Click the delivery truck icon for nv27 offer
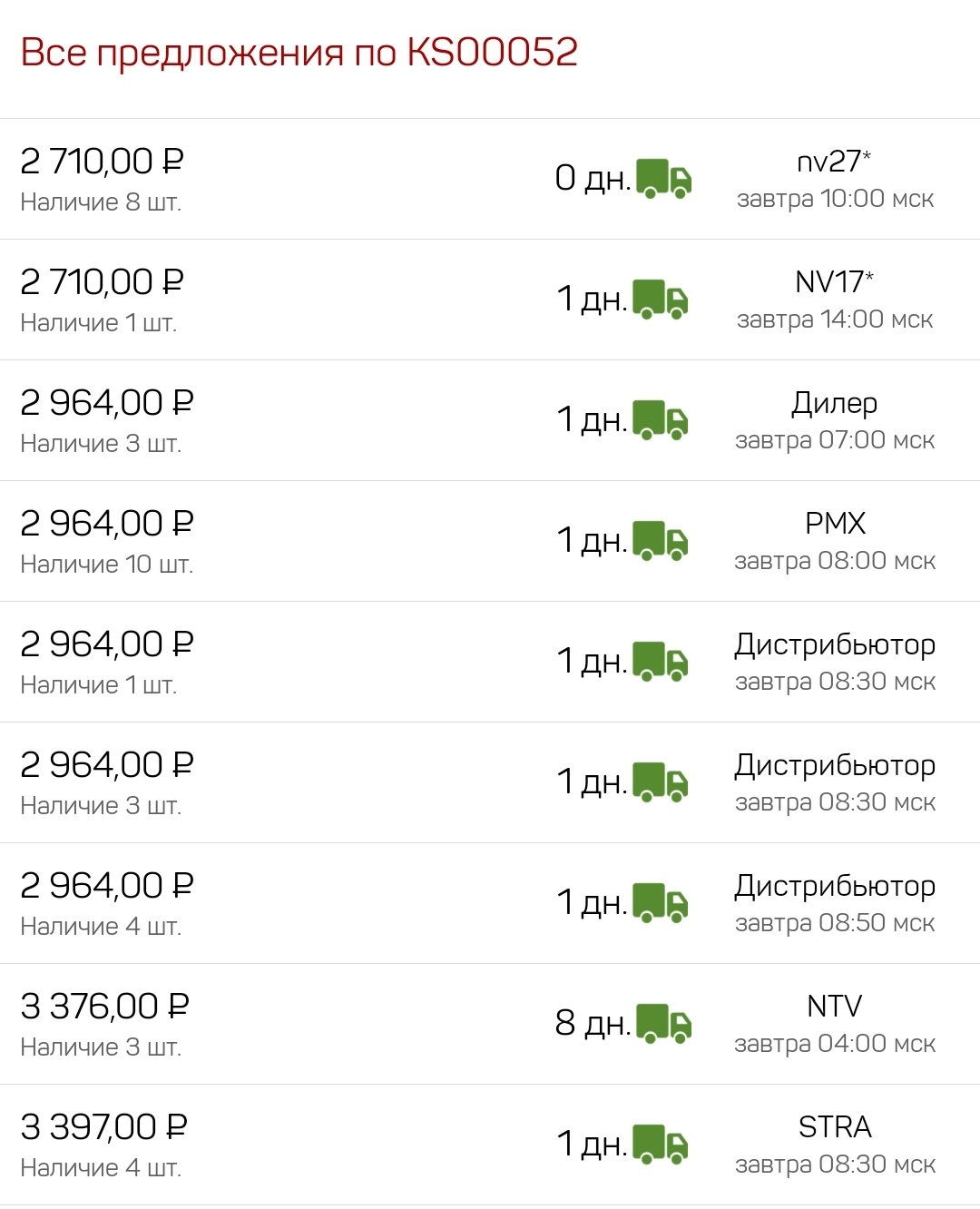This screenshot has height=1209, width=980. point(663,179)
